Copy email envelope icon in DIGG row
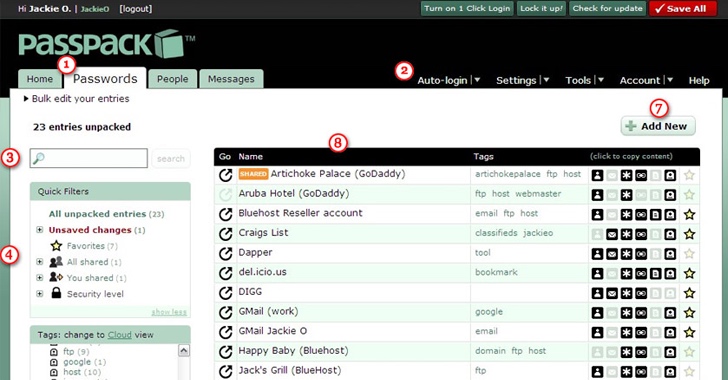728x380 pixels. click(612, 293)
